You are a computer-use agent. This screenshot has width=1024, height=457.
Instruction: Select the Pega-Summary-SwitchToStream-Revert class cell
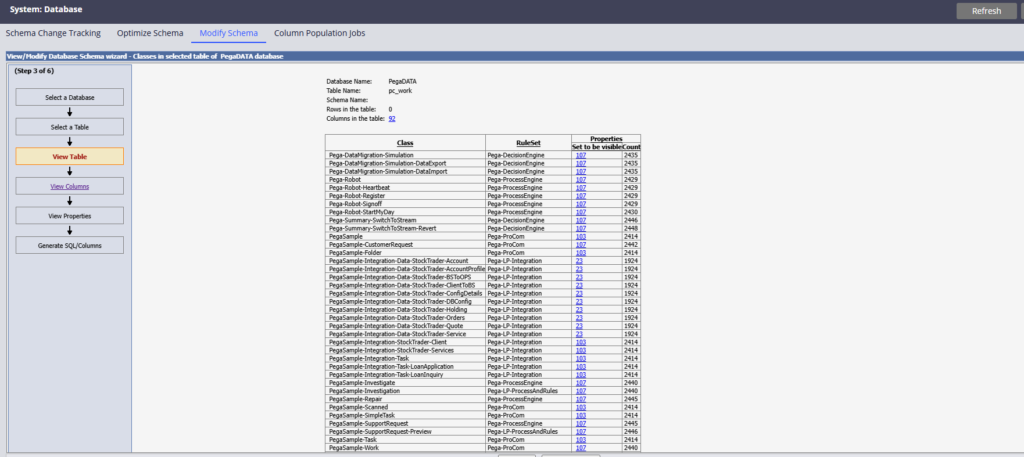(x=405, y=228)
